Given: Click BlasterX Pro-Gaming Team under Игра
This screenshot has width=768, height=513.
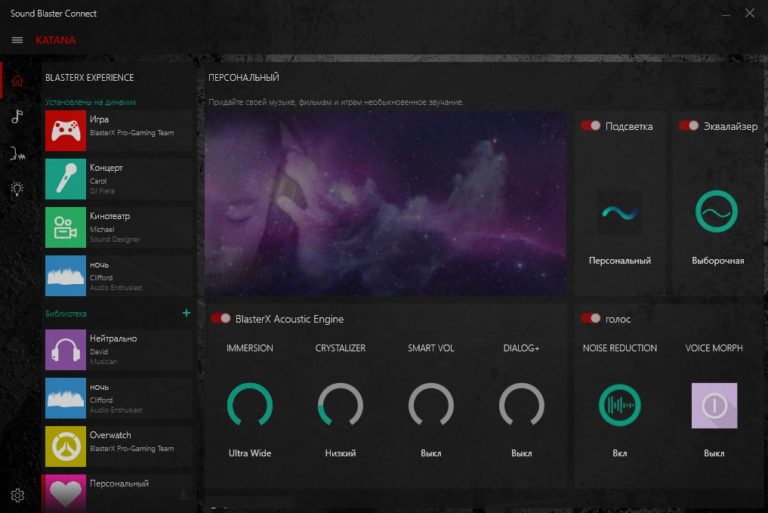Looking at the screenshot, I should point(132,133).
